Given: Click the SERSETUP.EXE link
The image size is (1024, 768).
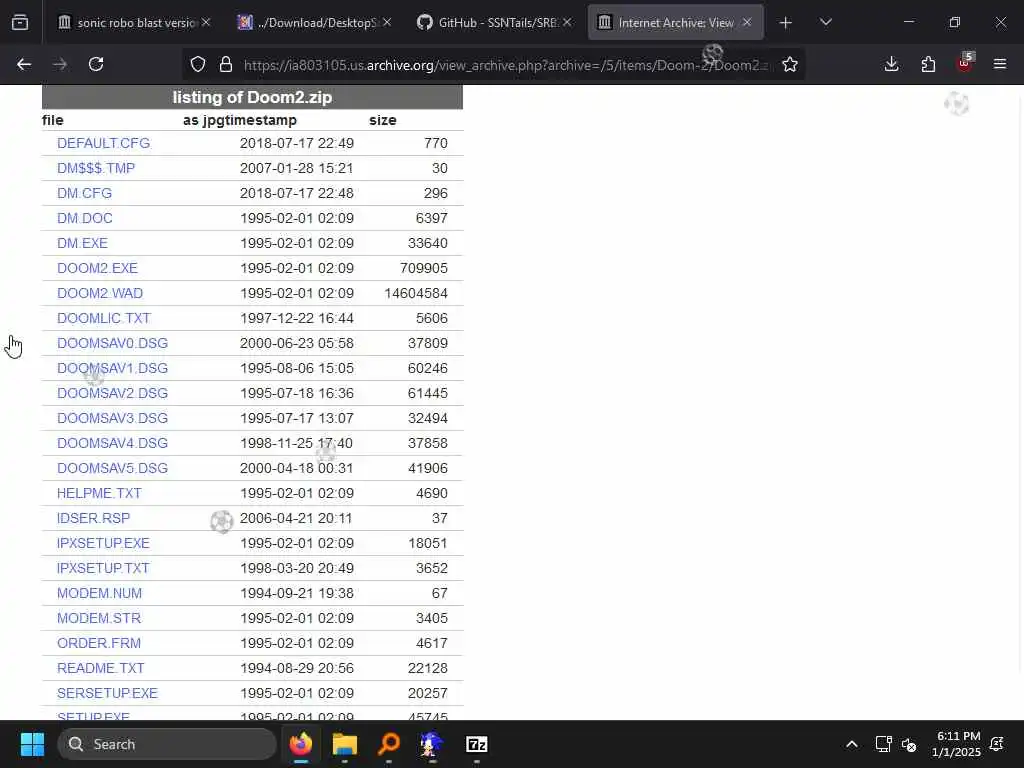Looking at the screenshot, I should click(x=107, y=693).
